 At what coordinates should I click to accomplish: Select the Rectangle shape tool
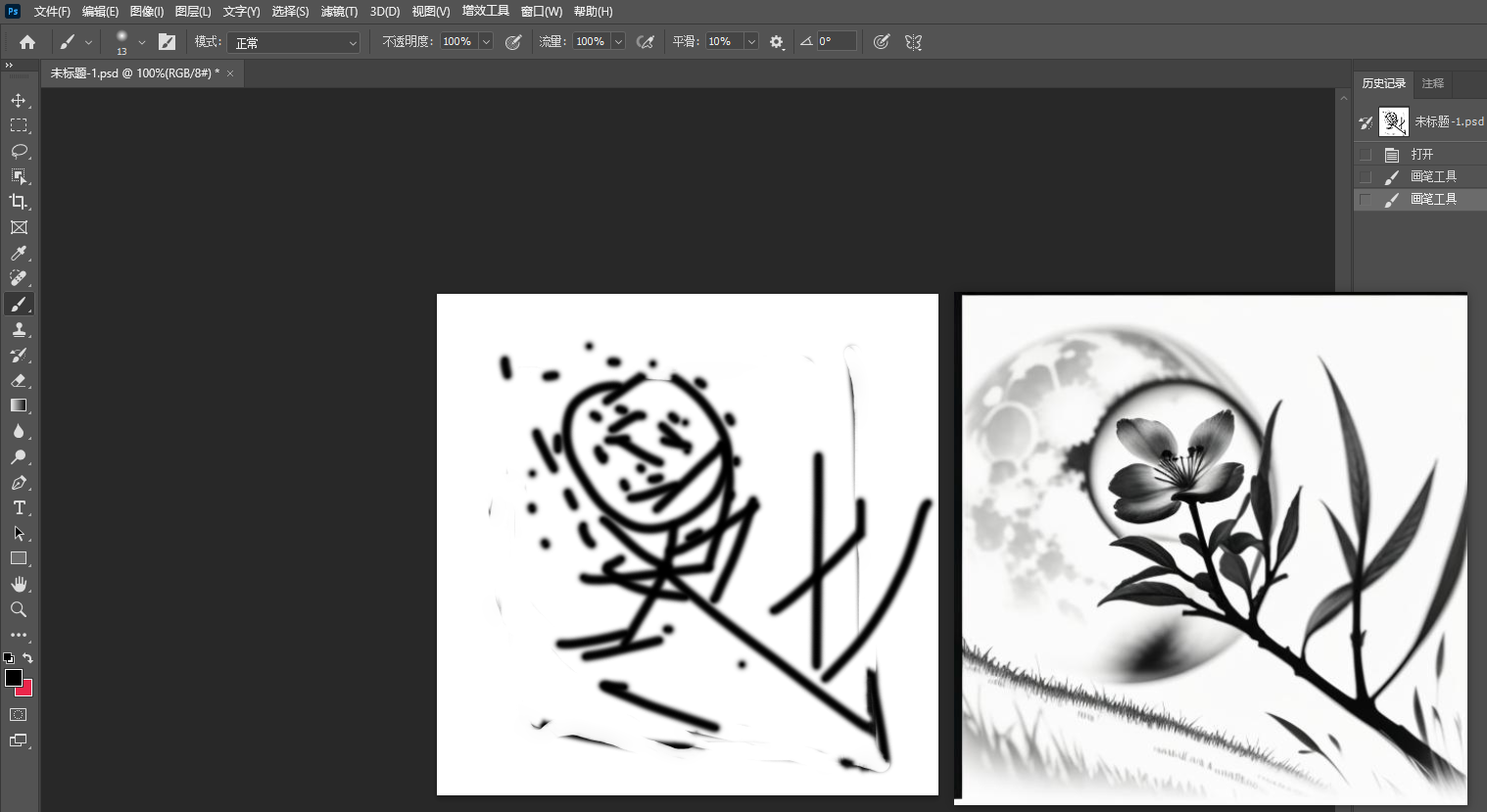[19, 558]
